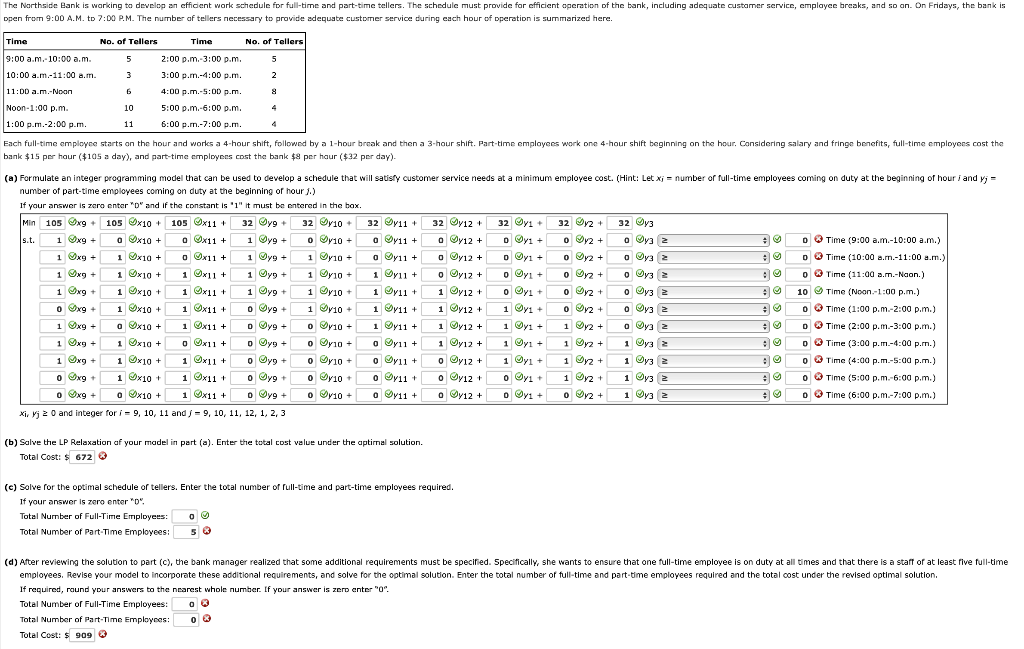
Task: Click teller count 8 for 4:00 p.m.-5:00 p.m.
Action: tap(274, 91)
